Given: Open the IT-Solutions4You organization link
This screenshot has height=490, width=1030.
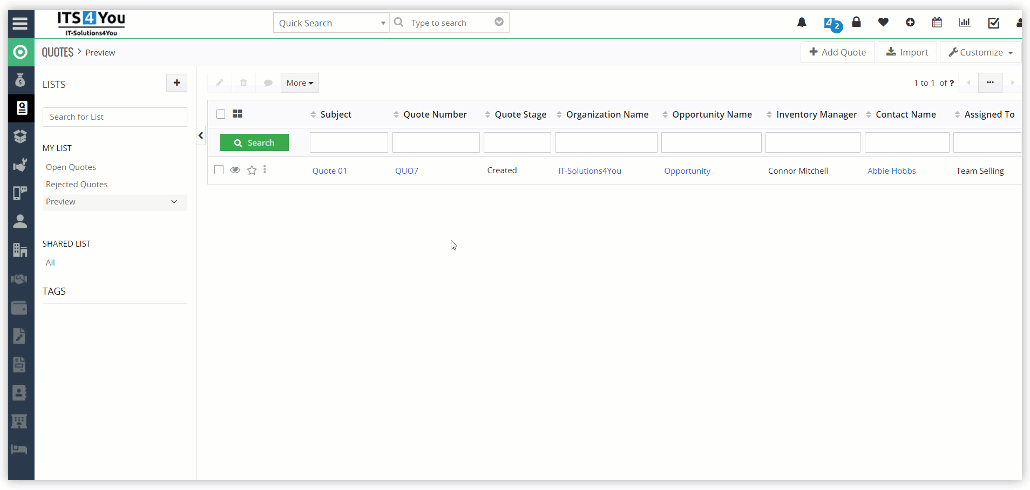Looking at the screenshot, I should click(x=589, y=171).
